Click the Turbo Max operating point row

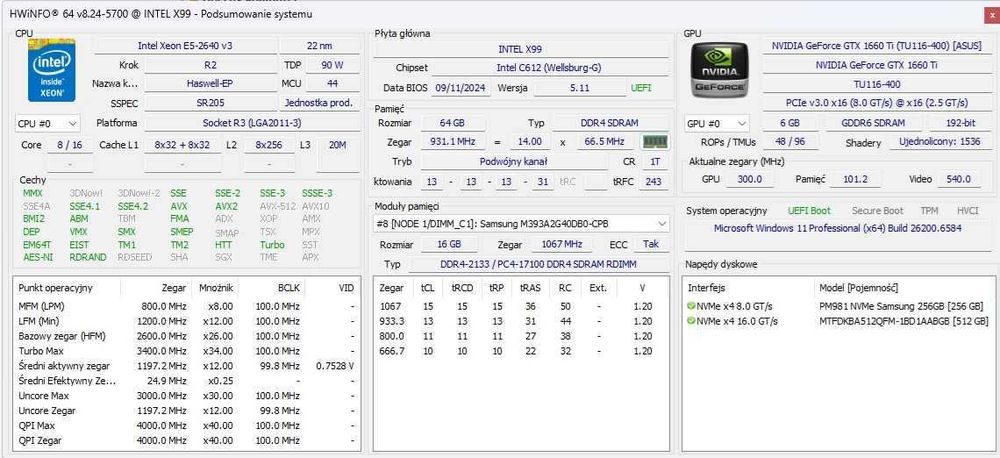click(x=186, y=351)
